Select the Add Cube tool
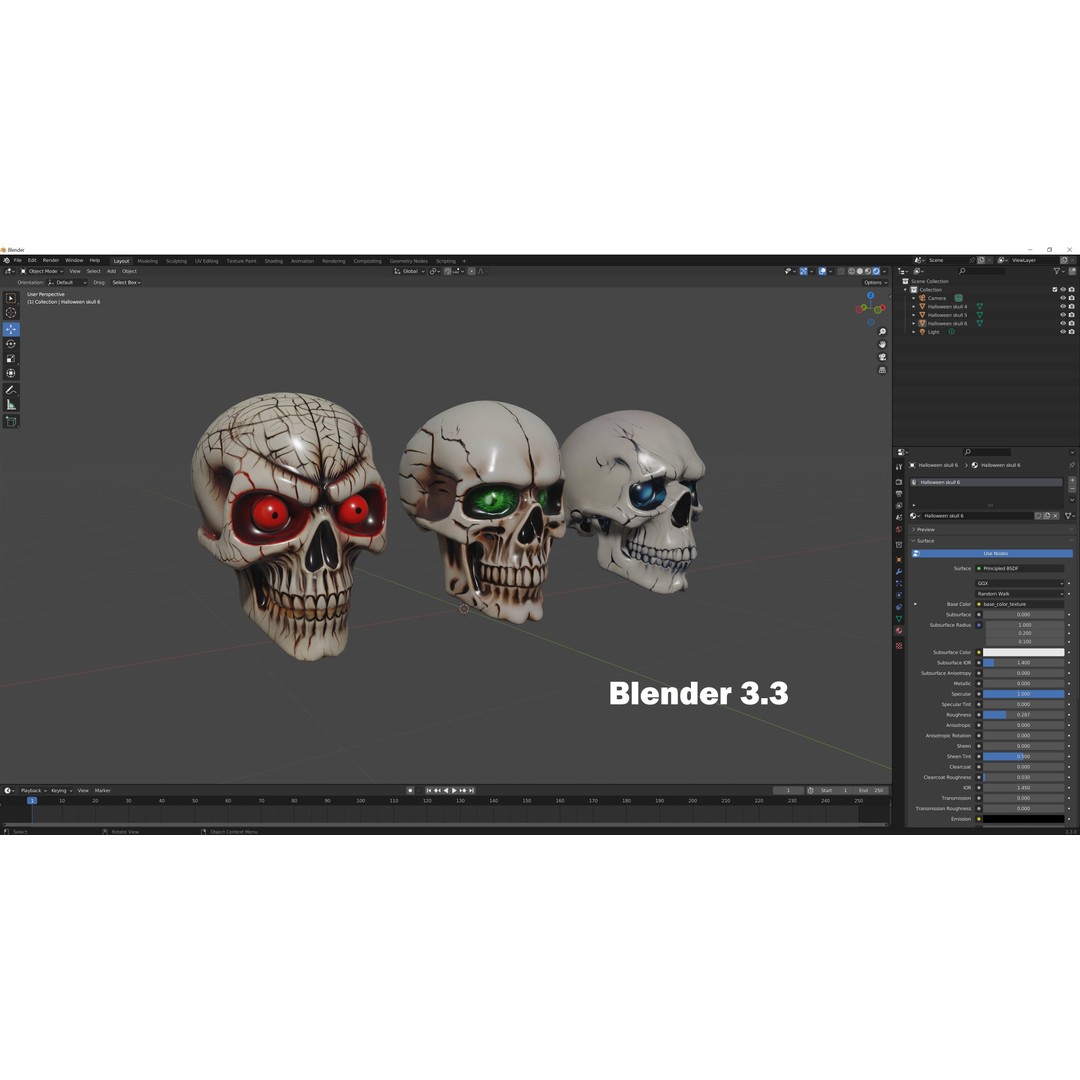 click(x=11, y=421)
